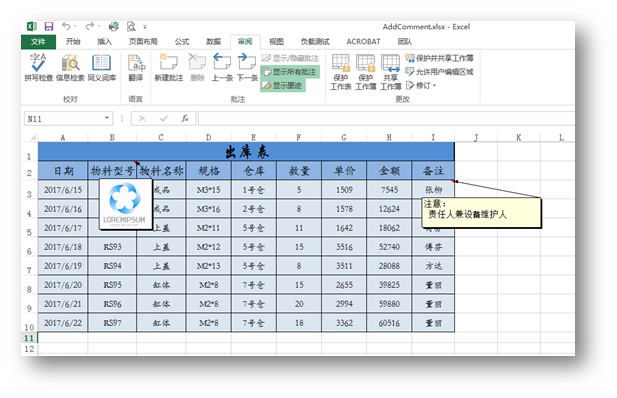Open the 文件 file tab
This screenshot has width=617, height=398.
click(38, 41)
